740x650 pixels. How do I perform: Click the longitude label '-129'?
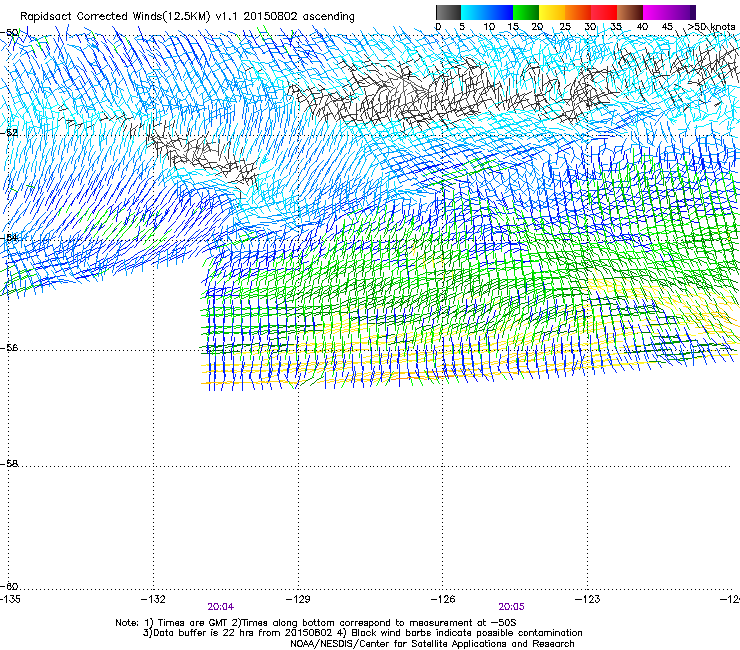tap(298, 599)
